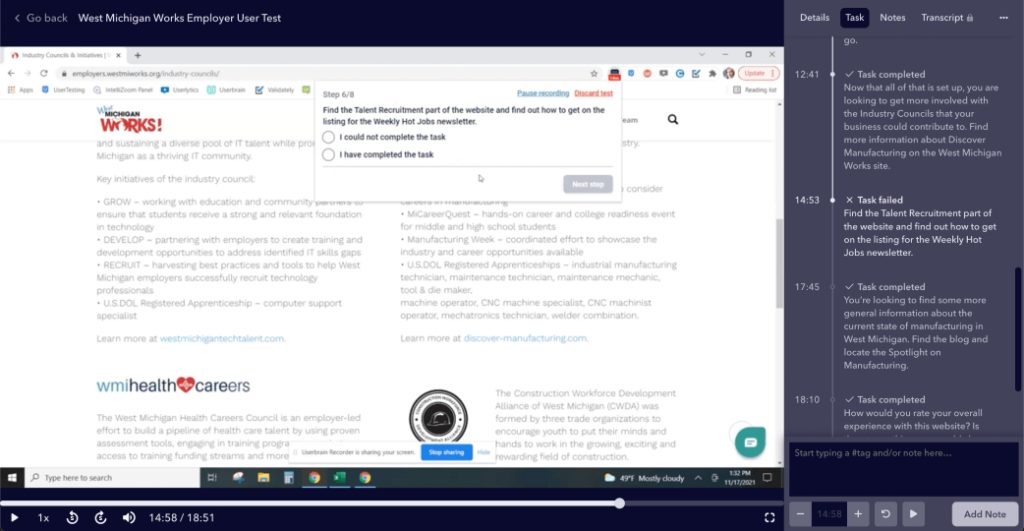Hide the screen sharing notification bar
Screen dimensions: 1024x531
click(x=483, y=452)
